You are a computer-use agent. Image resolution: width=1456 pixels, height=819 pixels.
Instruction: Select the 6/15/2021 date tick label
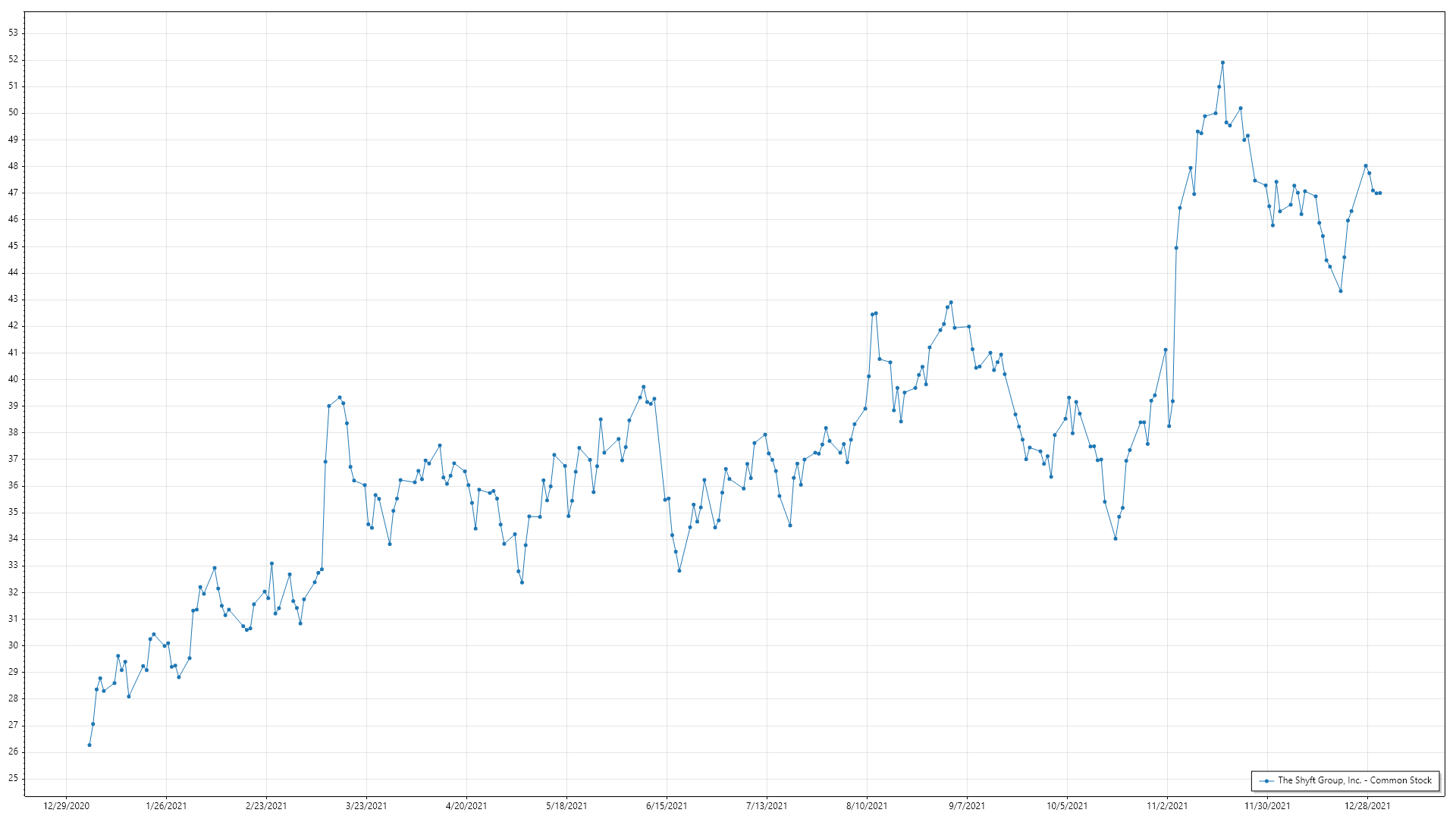click(667, 806)
